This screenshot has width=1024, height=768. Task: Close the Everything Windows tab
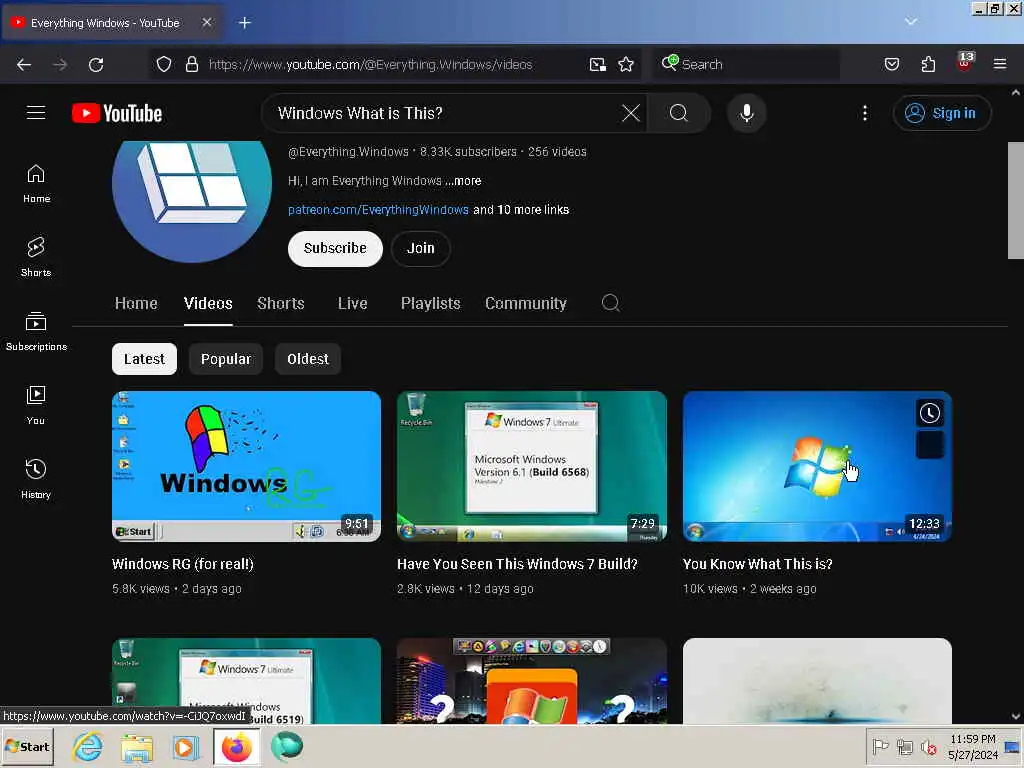pyautogui.click(x=206, y=23)
